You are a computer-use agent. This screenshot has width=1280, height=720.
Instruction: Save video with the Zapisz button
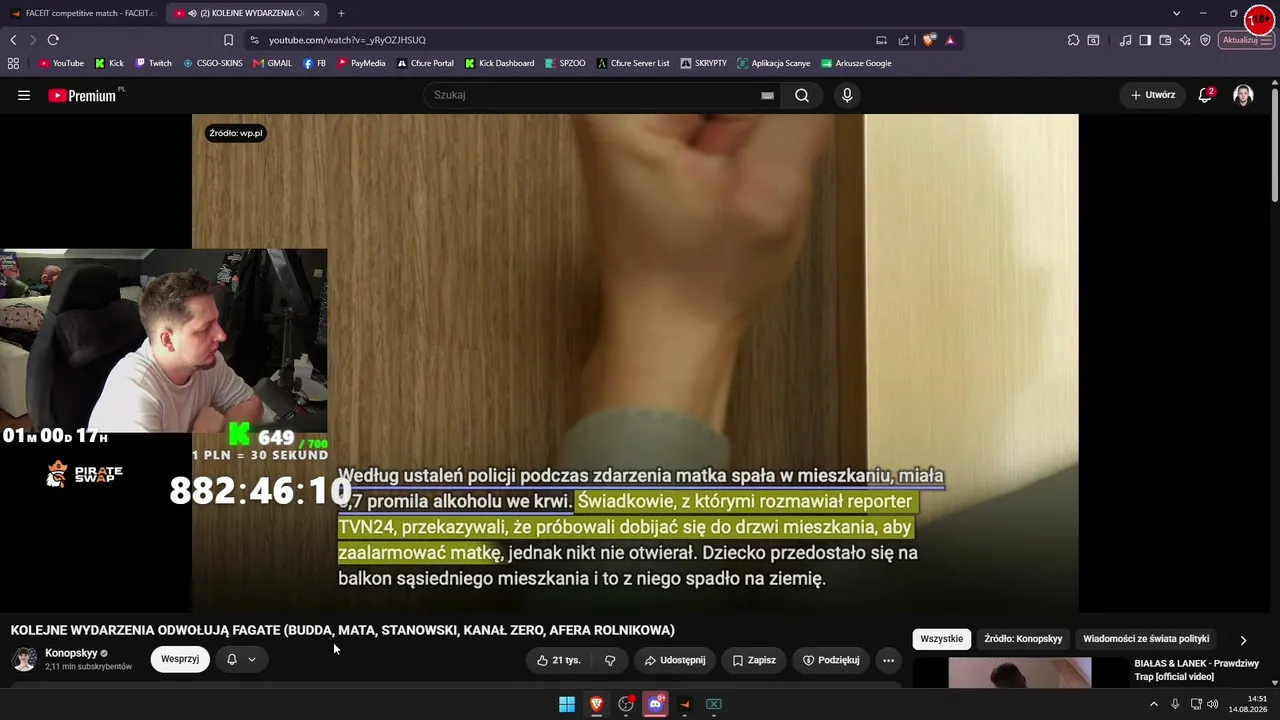(x=754, y=660)
